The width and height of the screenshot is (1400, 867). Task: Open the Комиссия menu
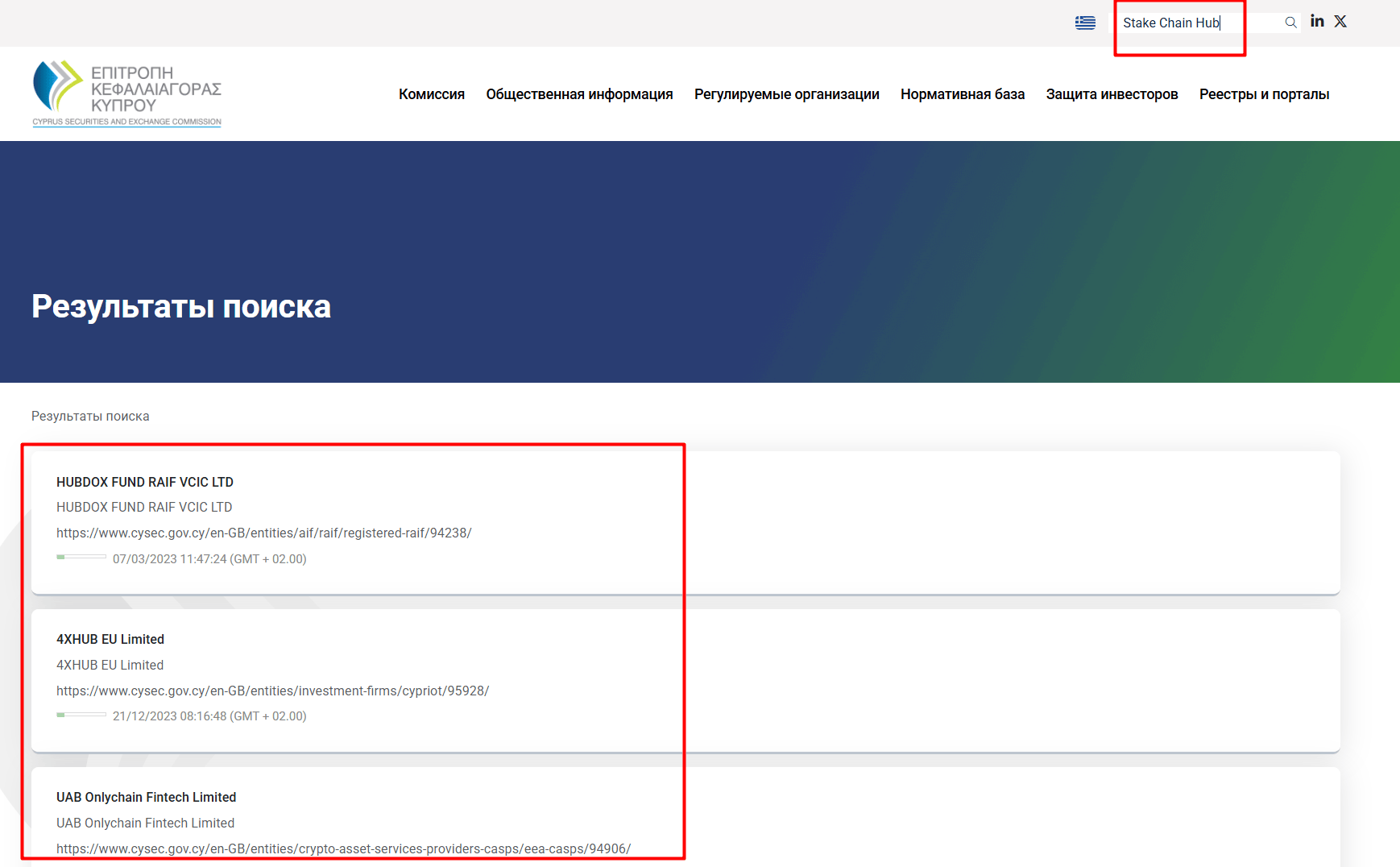[432, 94]
